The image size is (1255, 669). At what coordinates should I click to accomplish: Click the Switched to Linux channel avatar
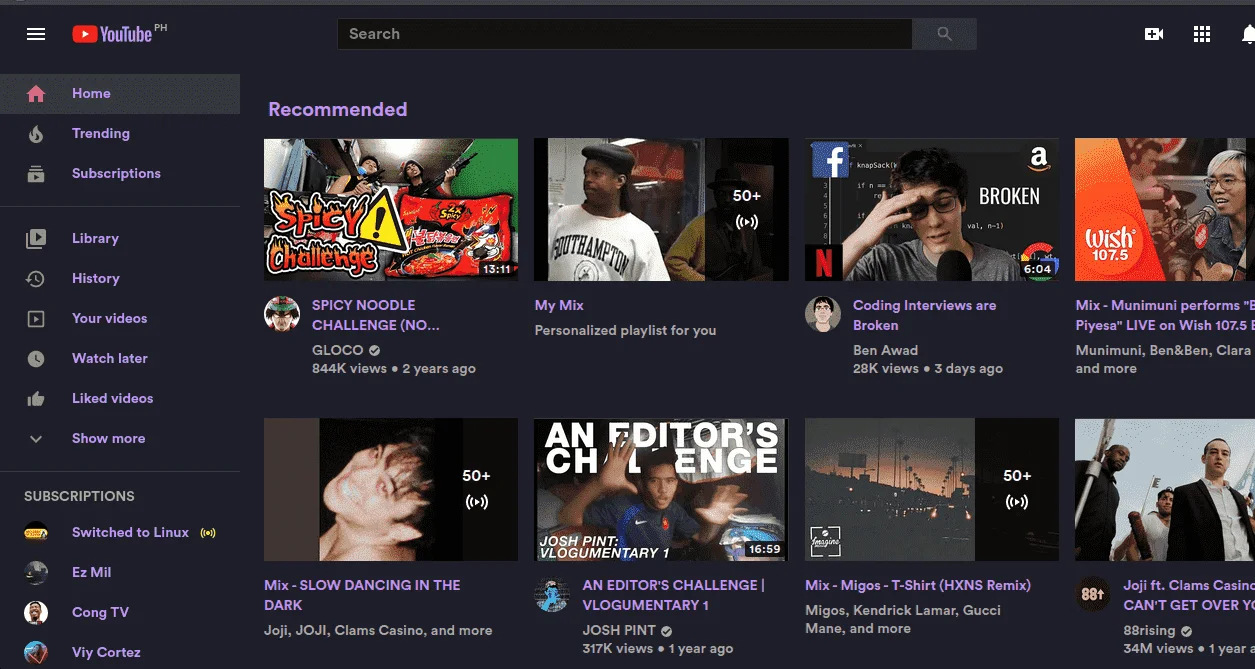click(36, 533)
